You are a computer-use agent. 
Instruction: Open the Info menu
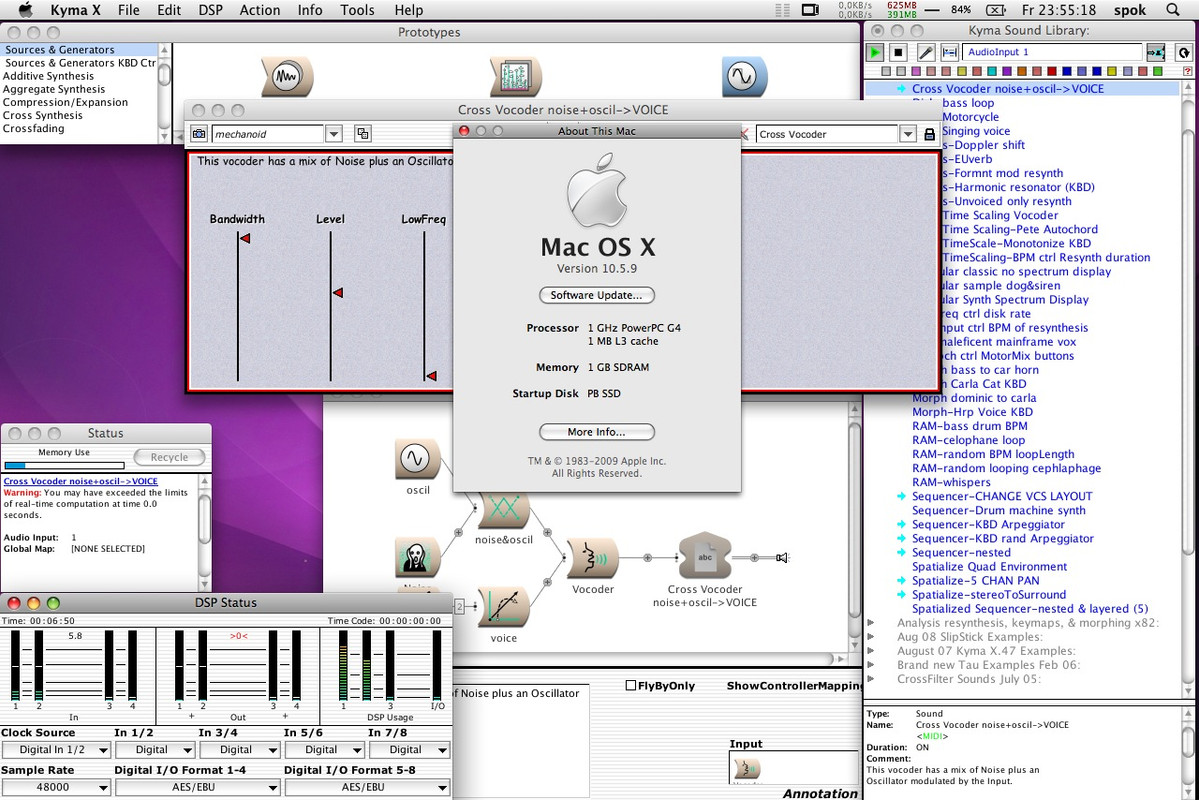pos(310,10)
